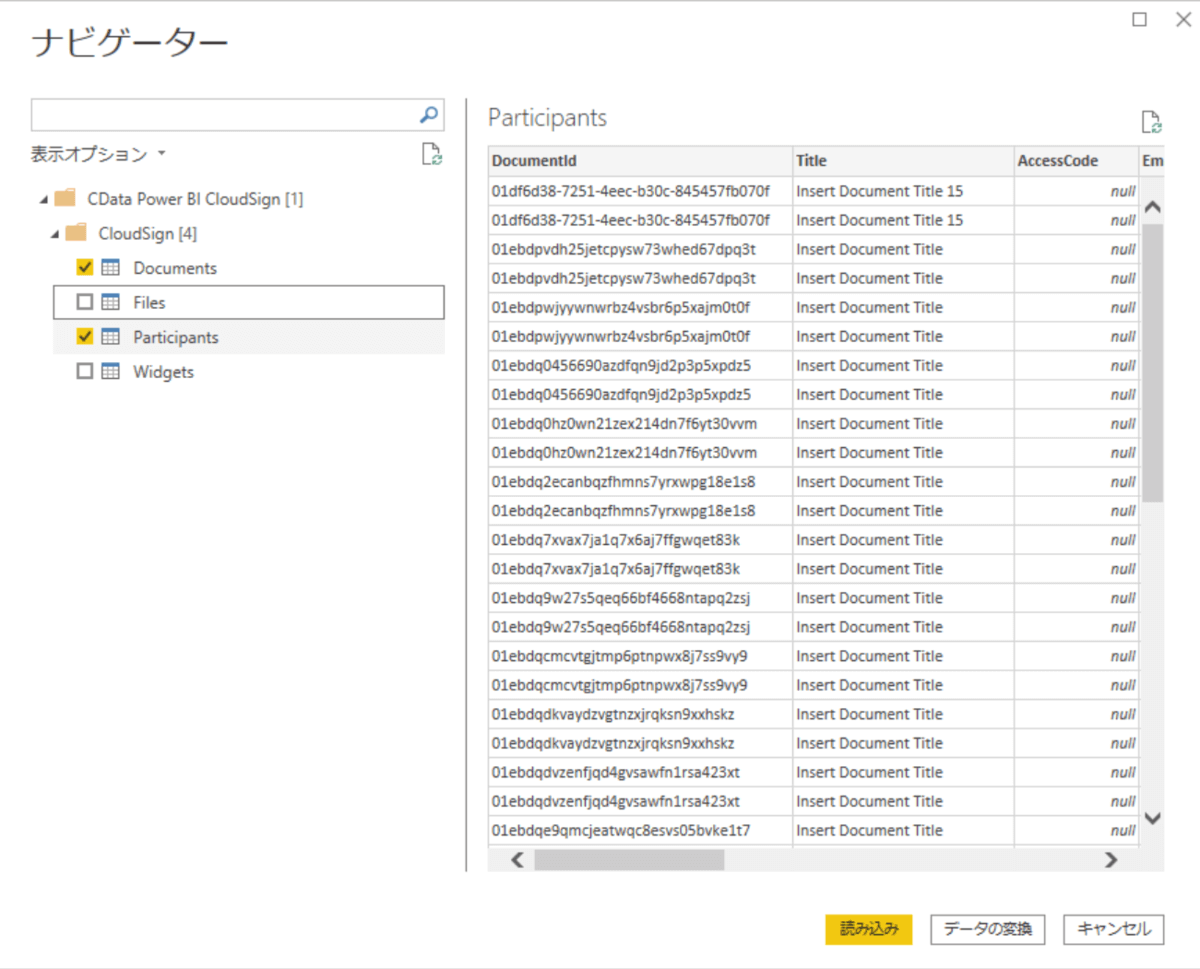Select the Participants tree item
Viewport: 1200px width, 969px height.
(176, 338)
